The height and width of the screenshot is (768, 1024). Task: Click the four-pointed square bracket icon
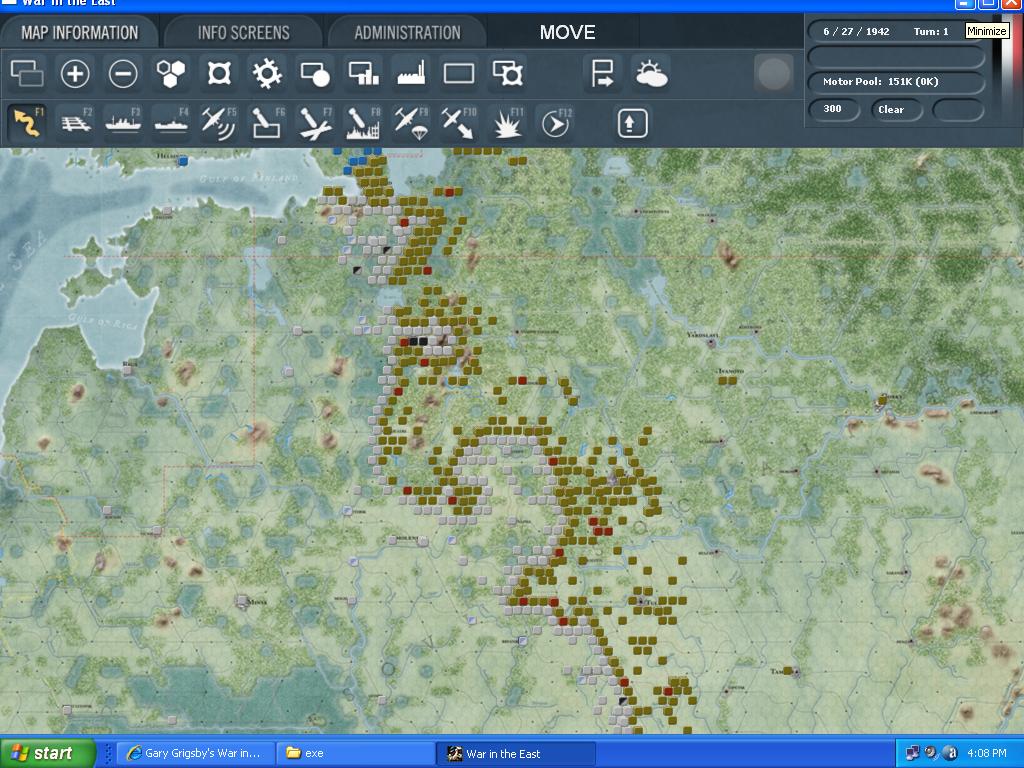pos(219,73)
